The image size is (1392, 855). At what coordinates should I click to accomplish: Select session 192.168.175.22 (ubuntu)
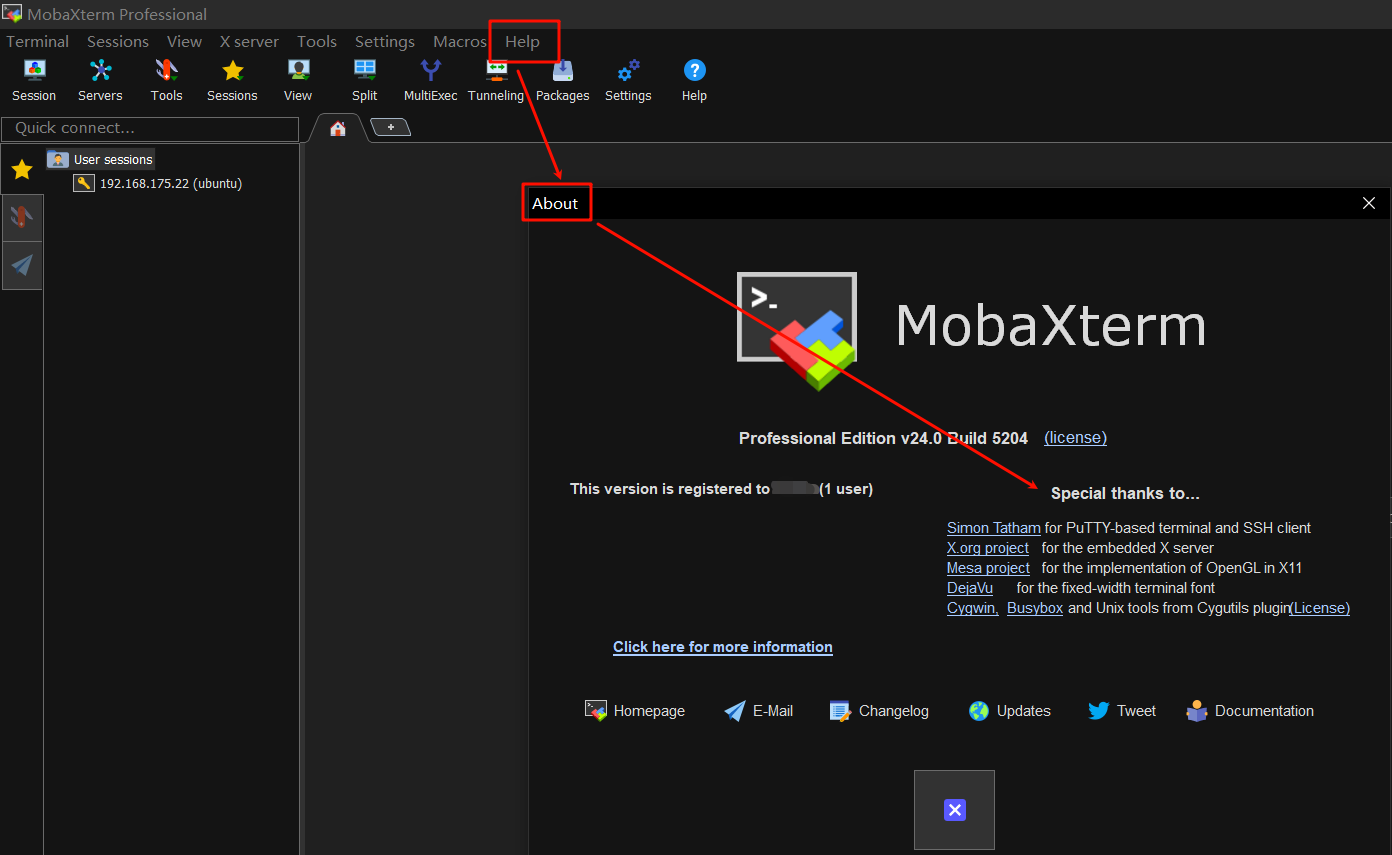tap(158, 183)
